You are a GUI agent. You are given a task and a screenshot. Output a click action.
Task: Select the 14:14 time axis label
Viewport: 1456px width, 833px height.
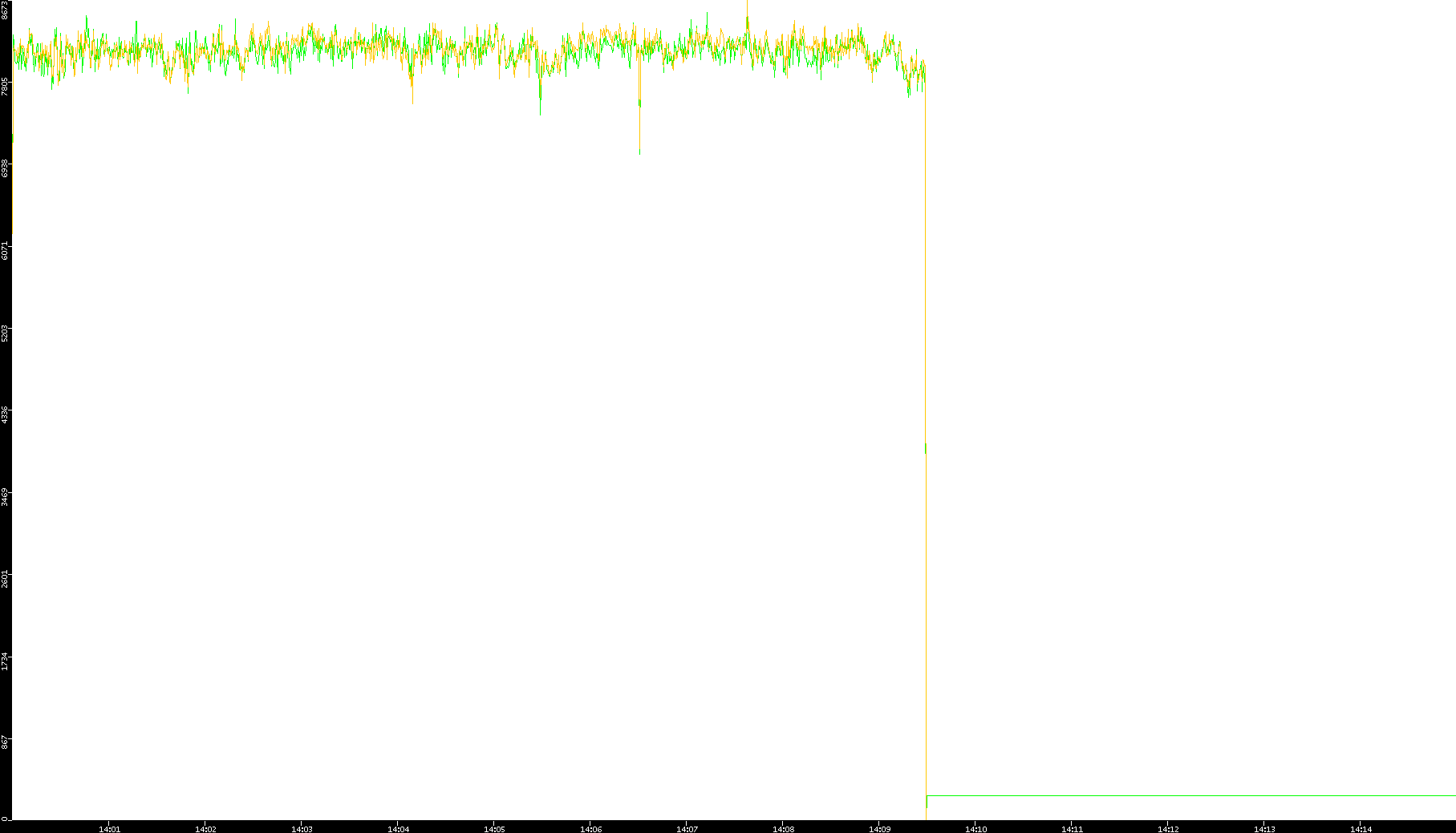(x=1361, y=828)
